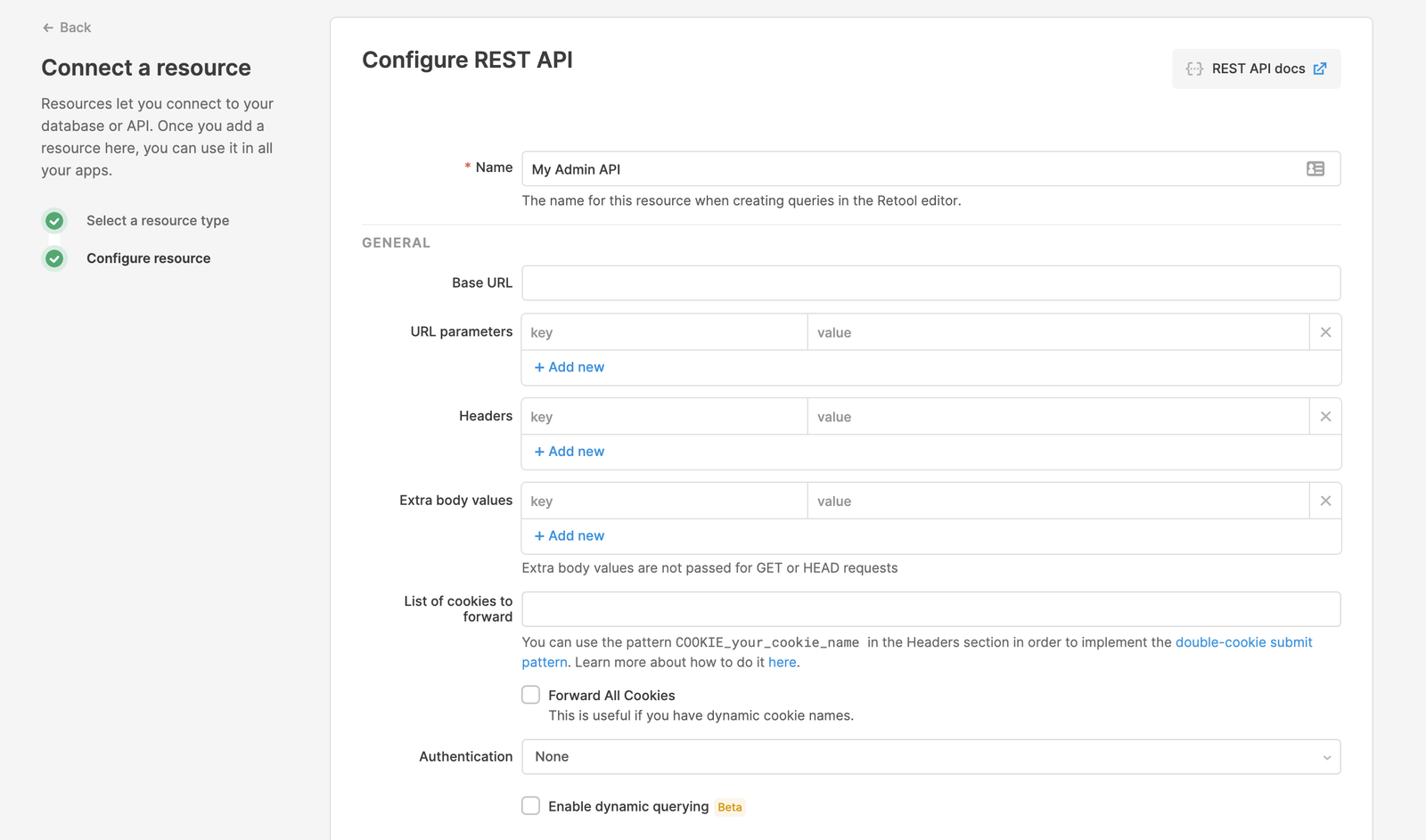
Task: Click the GENERAL section heading
Action: [x=396, y=242]
